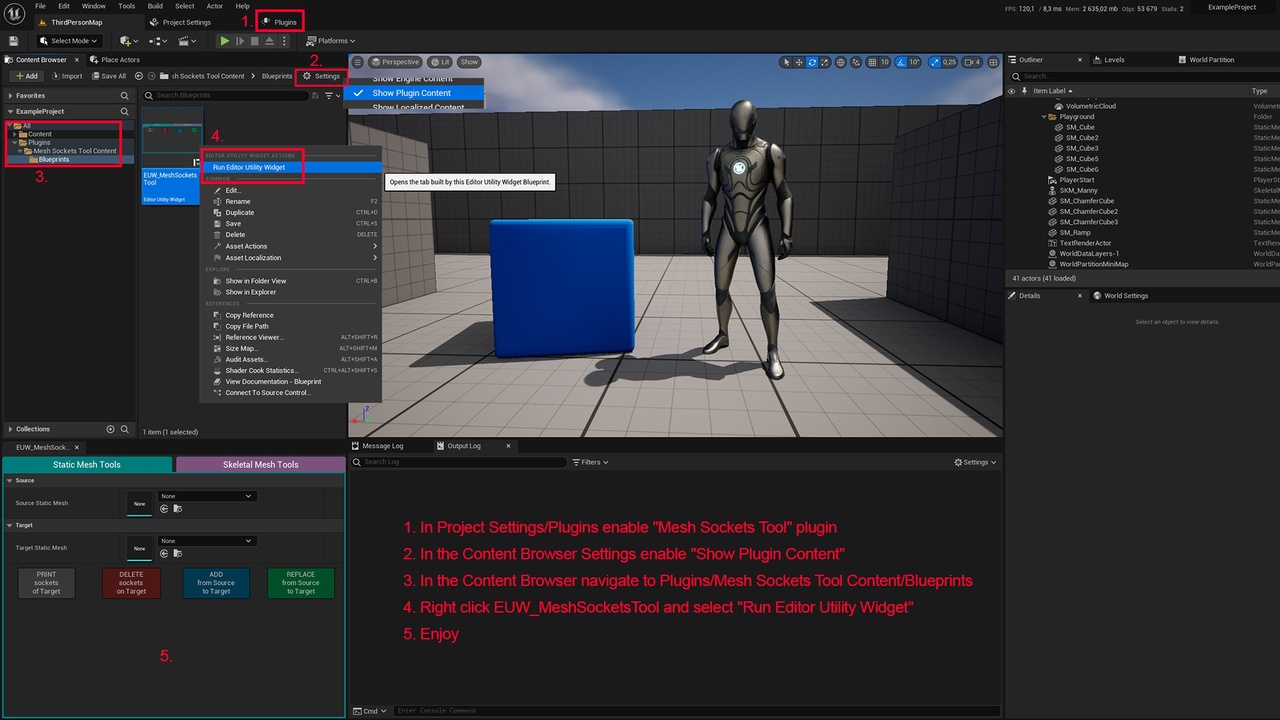Open the Perspective view mode dropdown

pyautogui.click(x=395, y=62)
